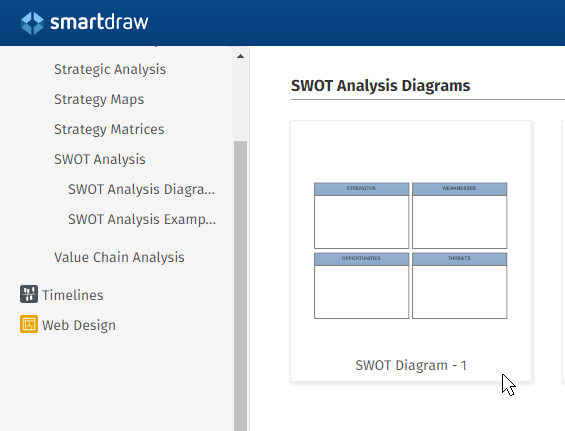565x431 pixels.
Task: Open the Web Design template category
Action: (79, 325)
